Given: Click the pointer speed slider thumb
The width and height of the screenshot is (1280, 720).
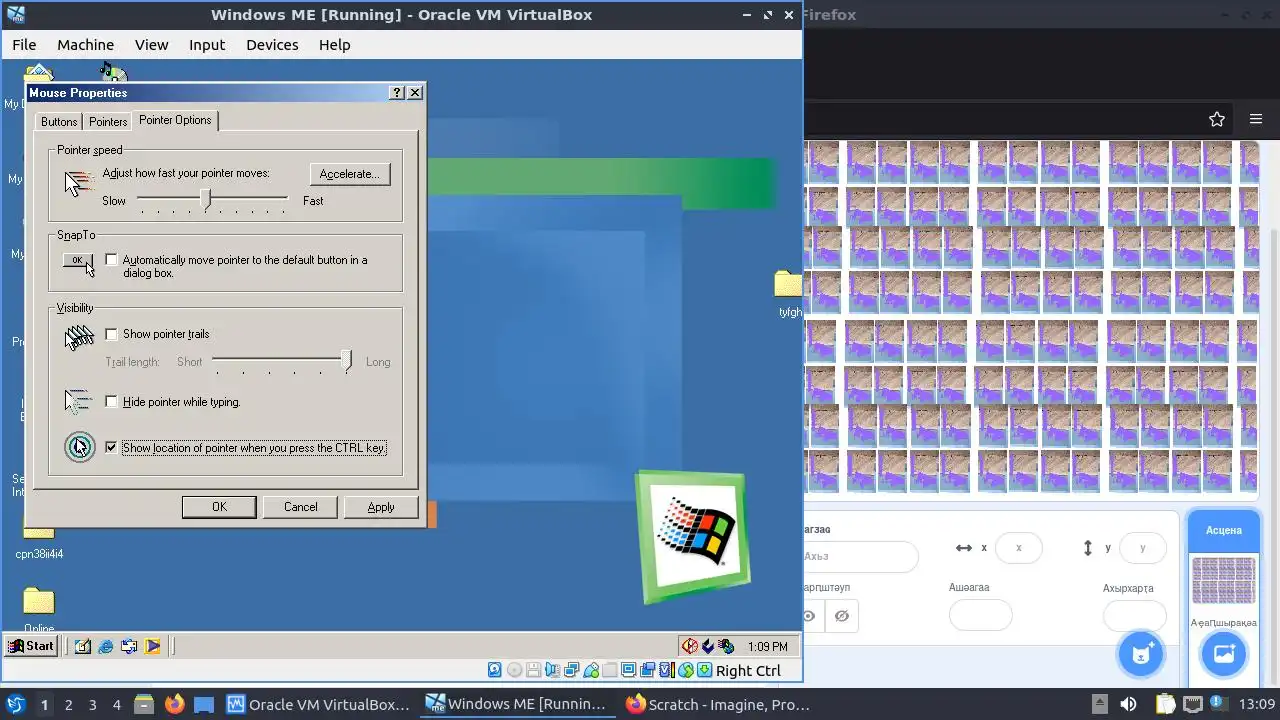Looking at the screenshot, I should 206,199.
